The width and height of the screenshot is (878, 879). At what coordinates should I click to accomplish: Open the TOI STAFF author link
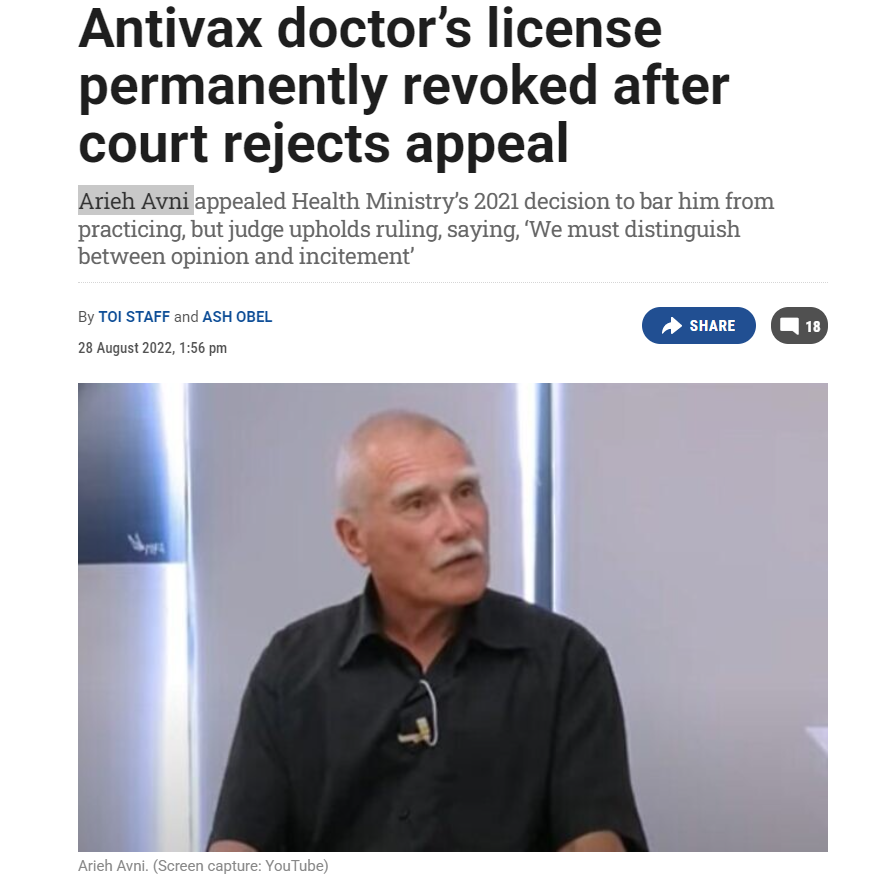click(x=134, y=317)
